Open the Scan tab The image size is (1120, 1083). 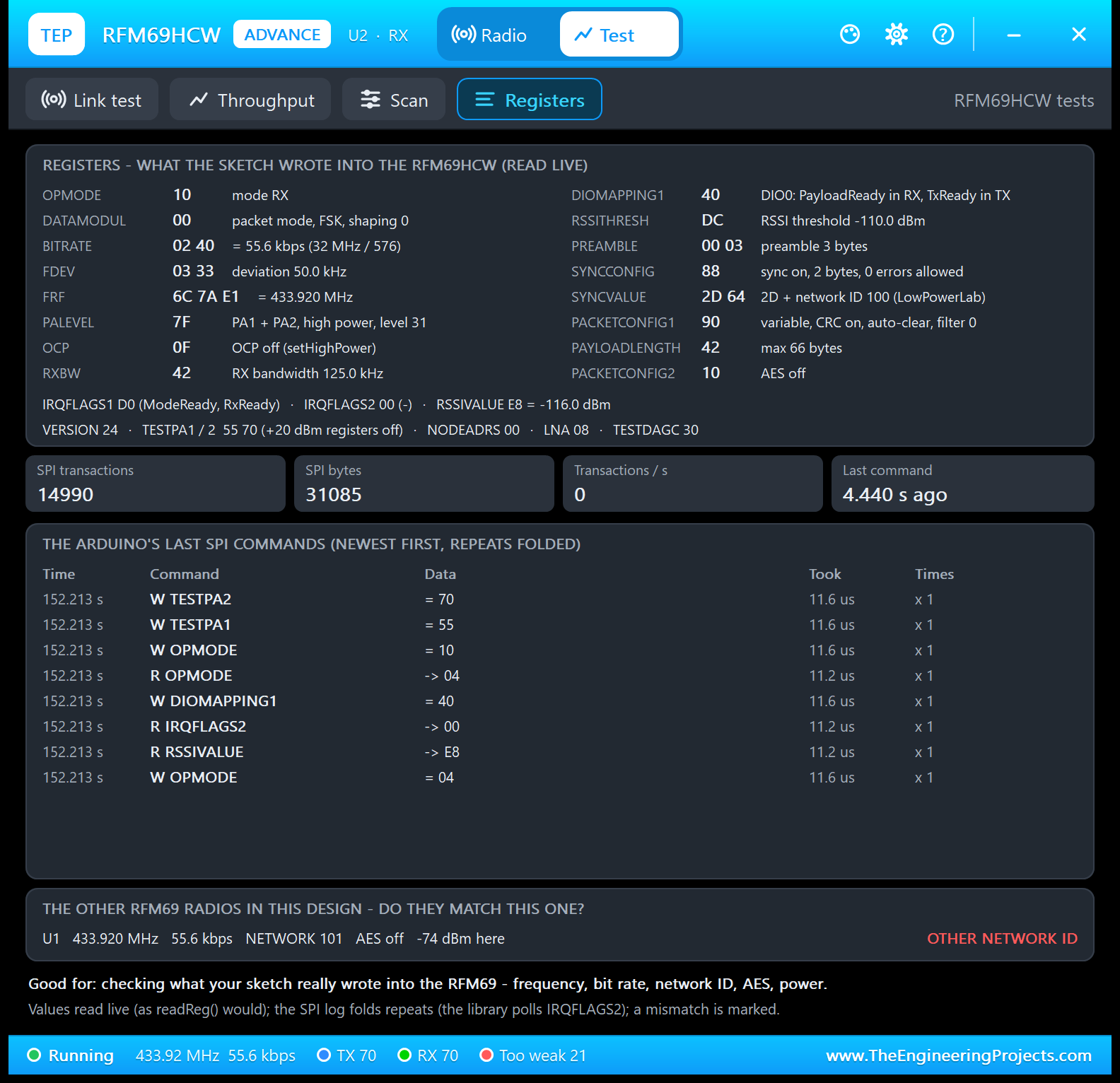click(x=394, y=100)
